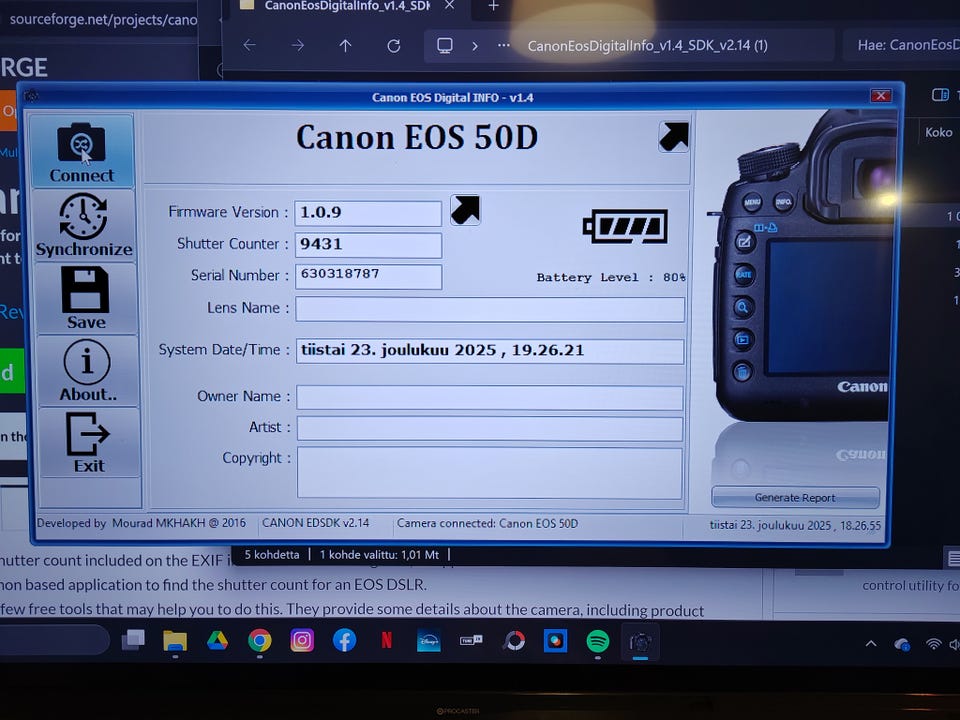The height and width of the screenshot is (720, 960).
Task: Expand hidden system tray icons chevron
Action: 871,643
